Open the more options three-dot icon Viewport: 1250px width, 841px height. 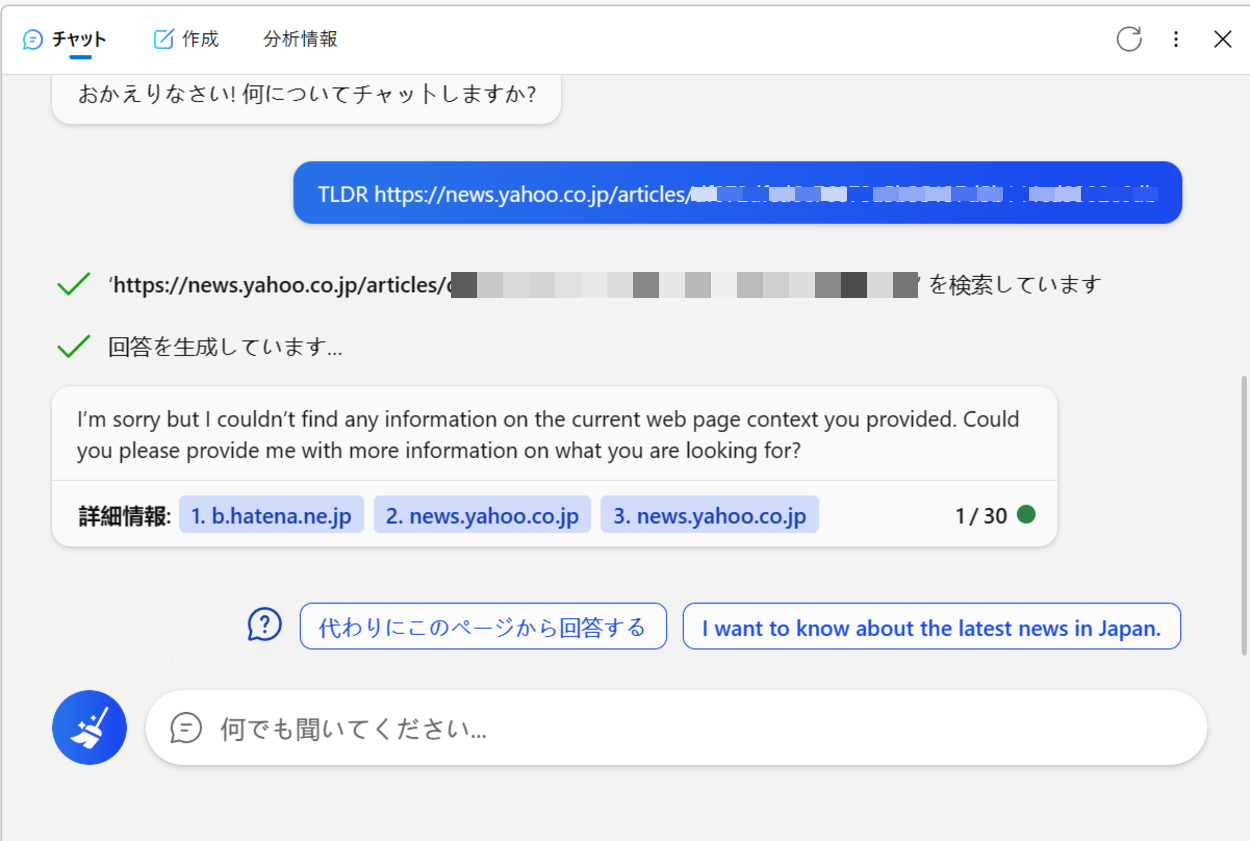(1176, 39)
